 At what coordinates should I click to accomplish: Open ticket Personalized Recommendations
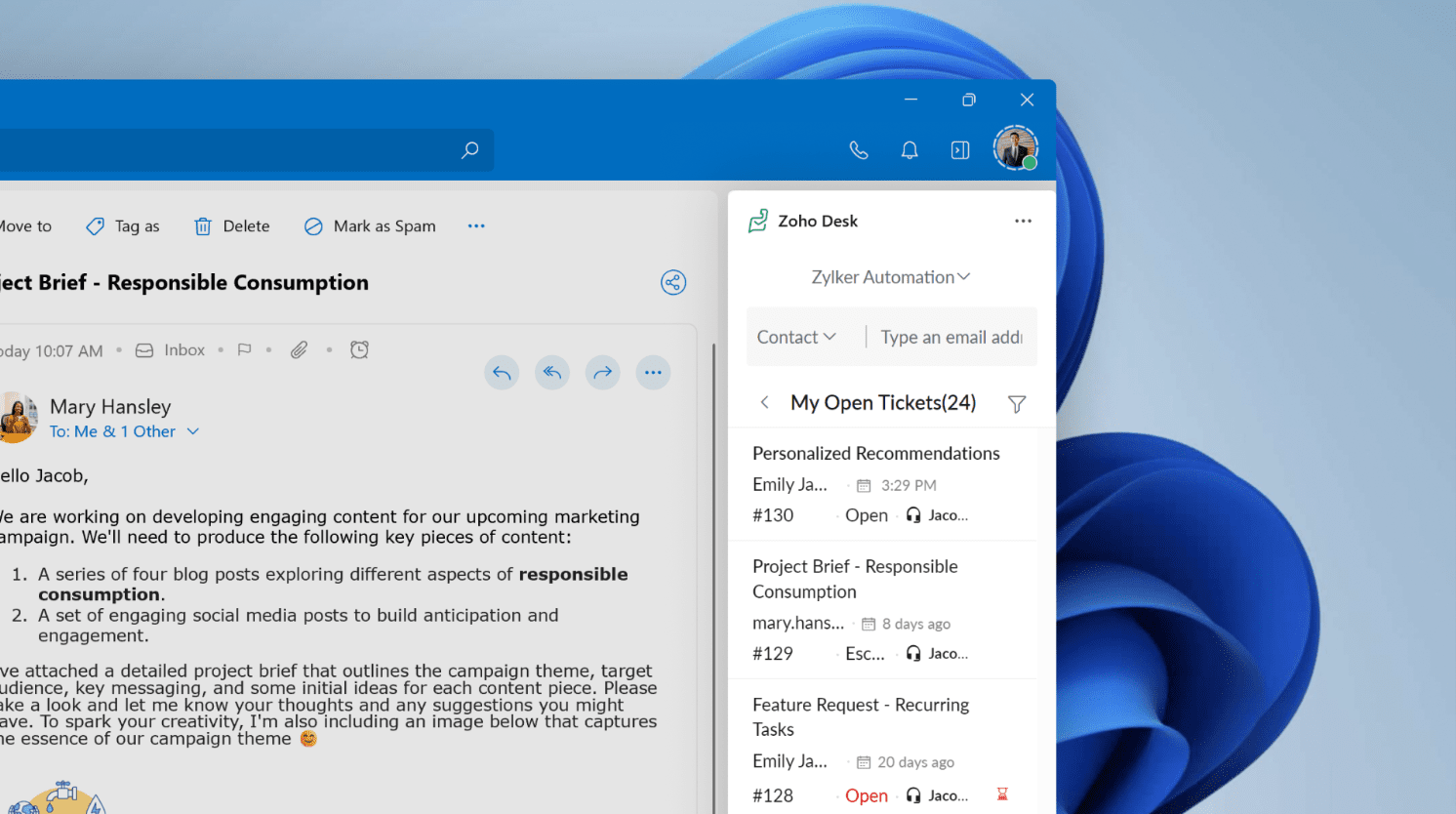pyautogui.click(x=876, y=454)
